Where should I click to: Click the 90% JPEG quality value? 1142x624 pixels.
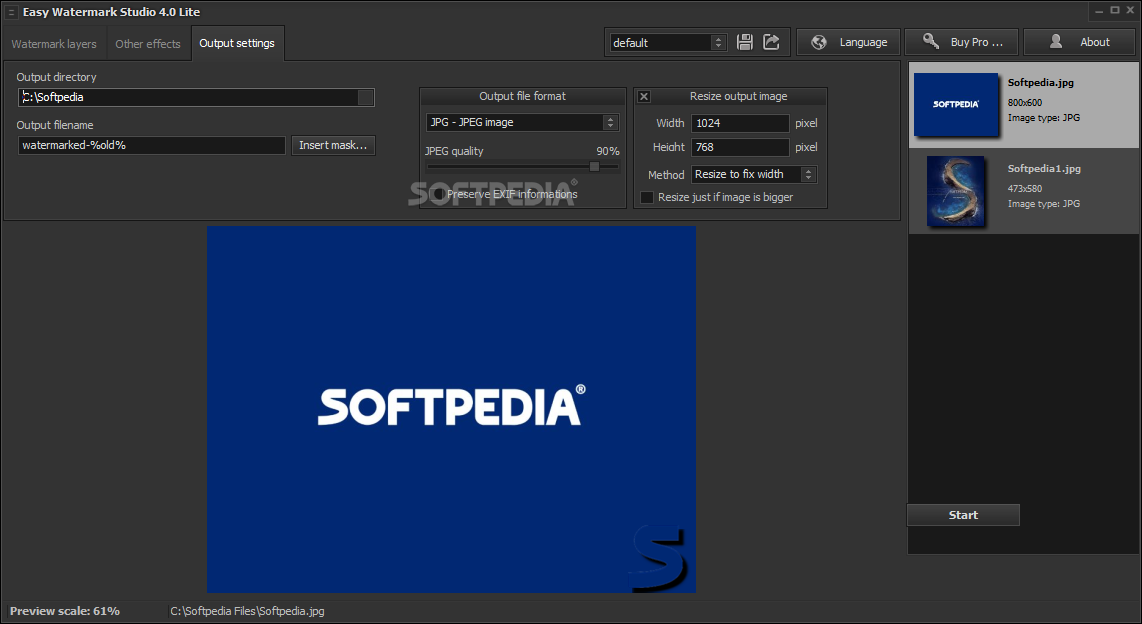[607, 151]
